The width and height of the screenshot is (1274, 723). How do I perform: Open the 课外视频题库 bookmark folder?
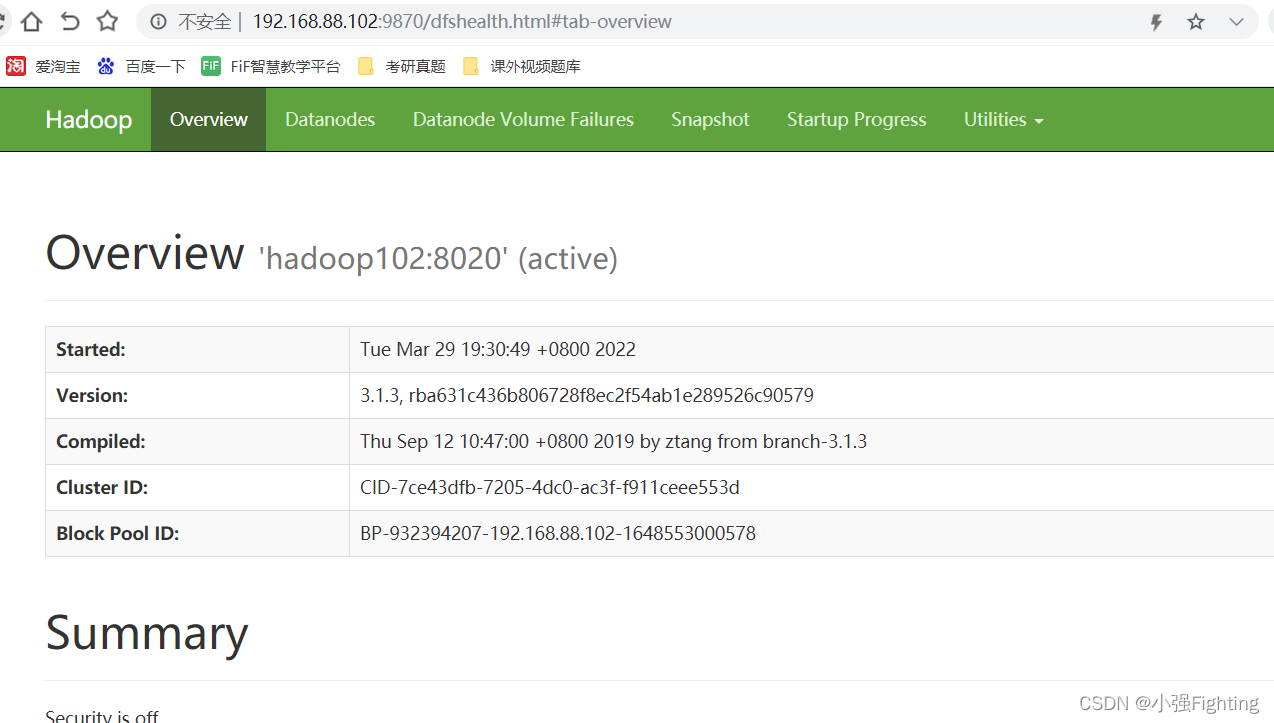pos(521,66)
